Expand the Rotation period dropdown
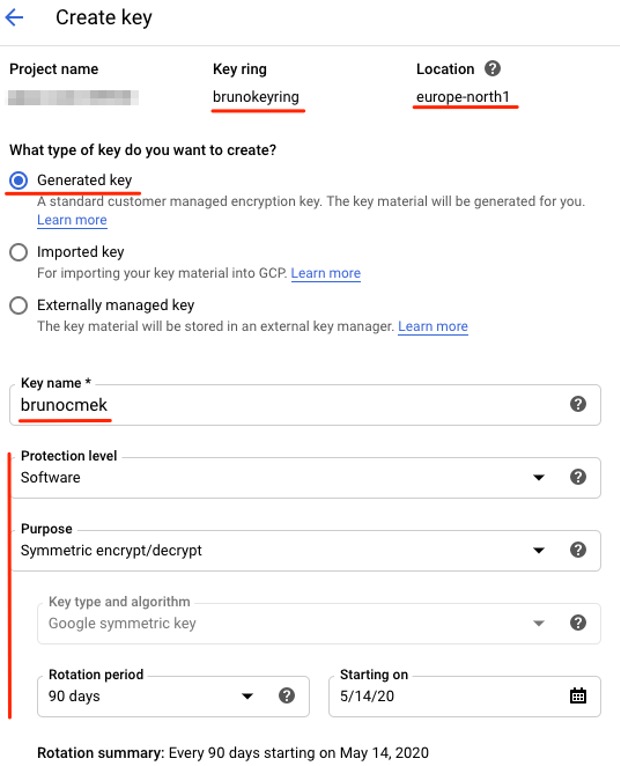 (x=247, y=696)
